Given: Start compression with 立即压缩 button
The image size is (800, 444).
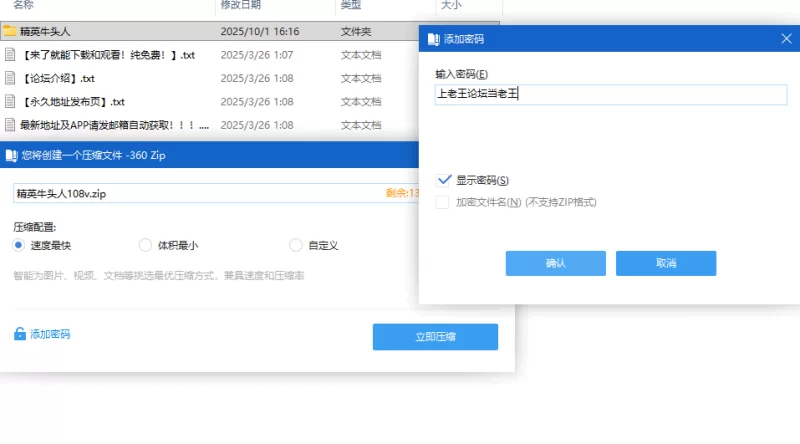Looking at the screenshot, I should (435, 337).
